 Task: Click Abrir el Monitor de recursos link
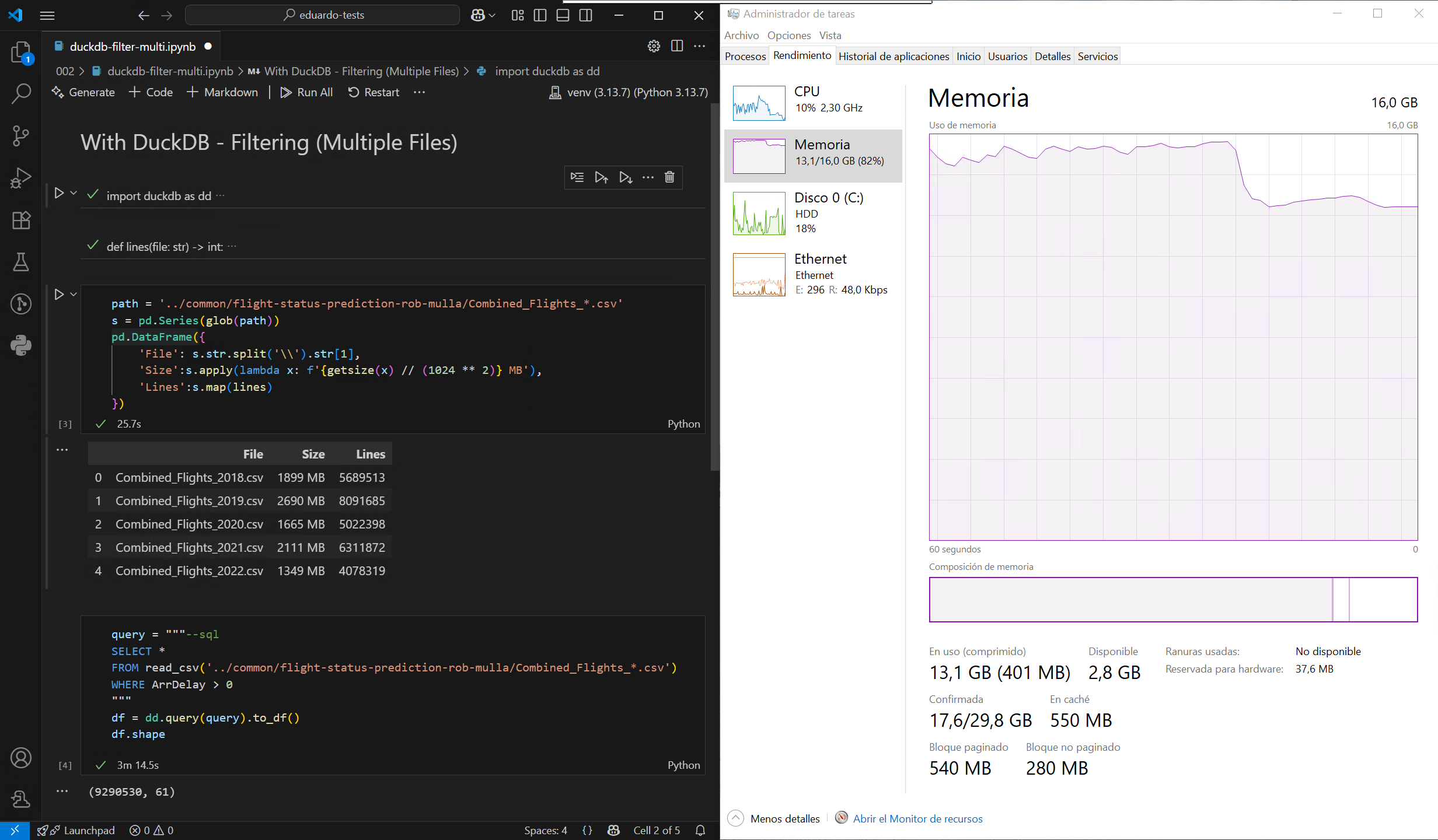pyautogui.click(x=917, y=818)
